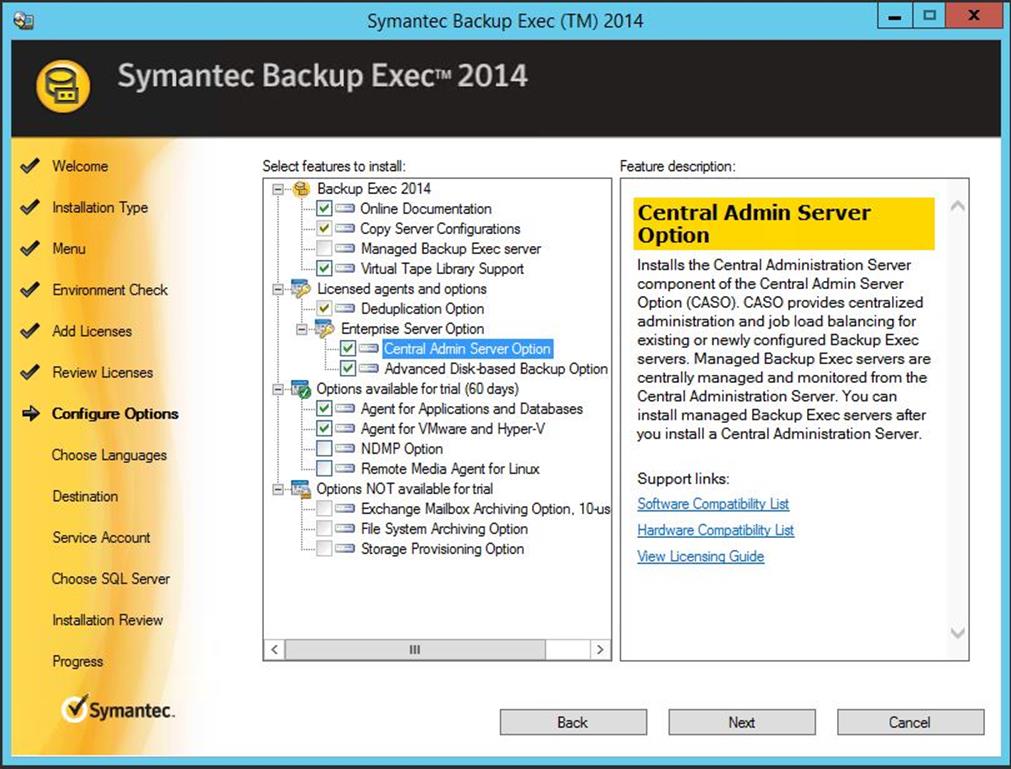Click the drive icon beside Managed Backup Exec server
Screen dimensions: 1011x769
[345, 249]
